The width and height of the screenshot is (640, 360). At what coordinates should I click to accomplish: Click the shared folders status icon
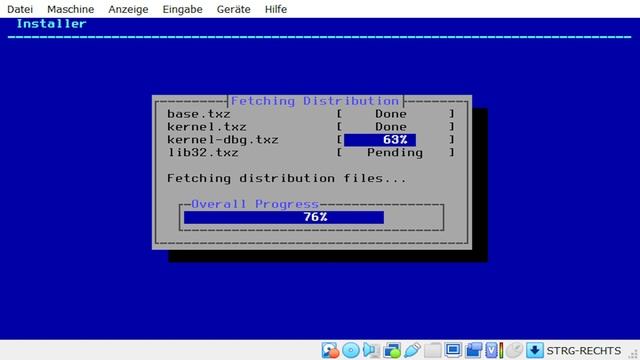[432, 350]
